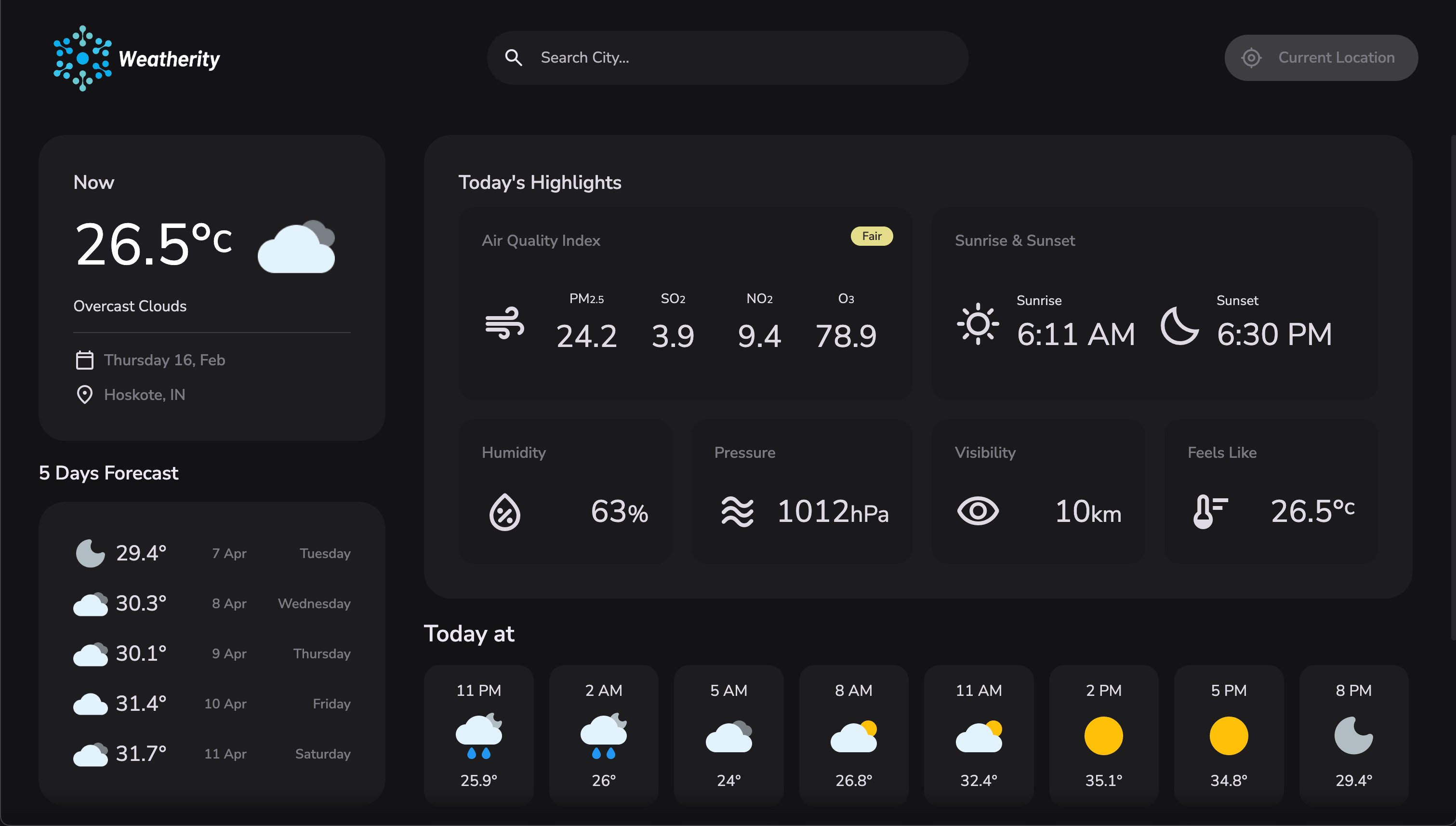Click the Weatherity logo icon
1456x826 pixels.
tap(82, 57)
